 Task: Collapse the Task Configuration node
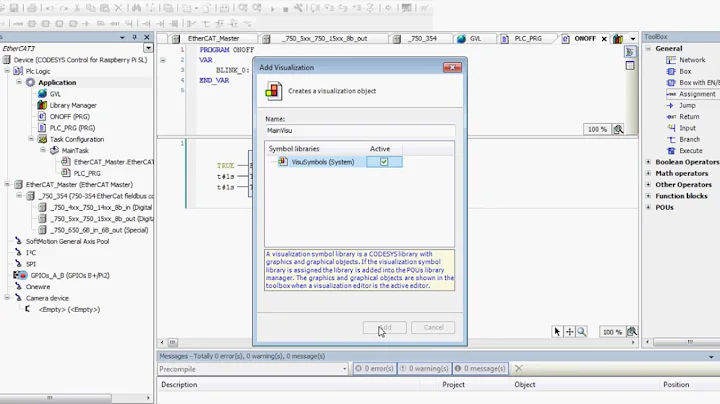pos(31,139)
